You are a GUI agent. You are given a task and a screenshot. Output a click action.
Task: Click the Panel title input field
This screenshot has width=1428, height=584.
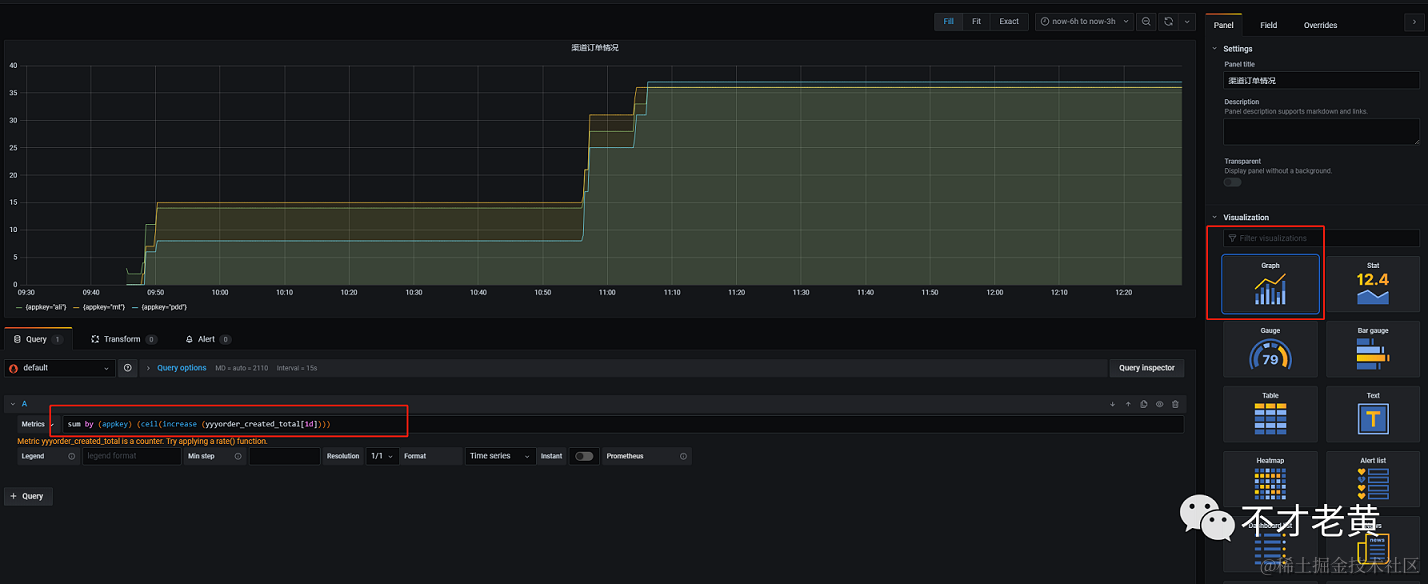(x=1321, y=80)
